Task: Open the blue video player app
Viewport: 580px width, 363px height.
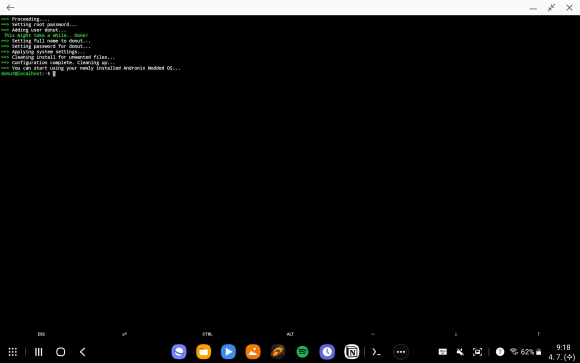Action: pos(228,352)
